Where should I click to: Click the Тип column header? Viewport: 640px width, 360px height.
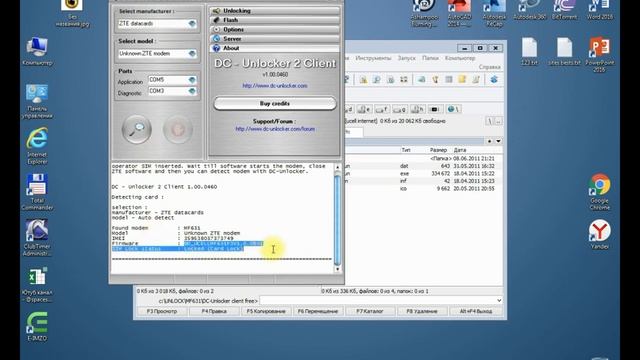[406, 150]
